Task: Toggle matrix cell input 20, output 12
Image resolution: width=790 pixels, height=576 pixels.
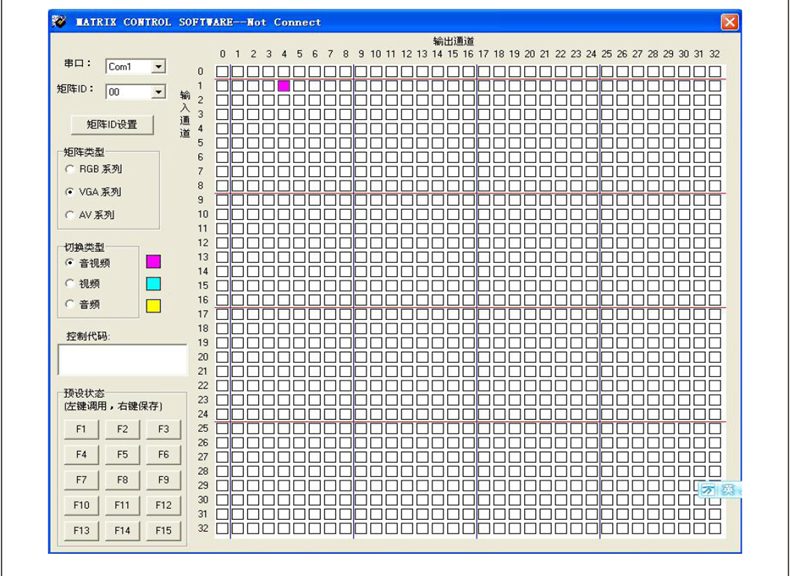Action: (407, 357)
